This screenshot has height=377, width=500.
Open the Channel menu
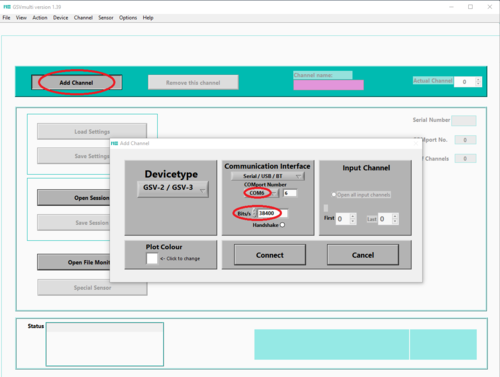pos(83,18)
